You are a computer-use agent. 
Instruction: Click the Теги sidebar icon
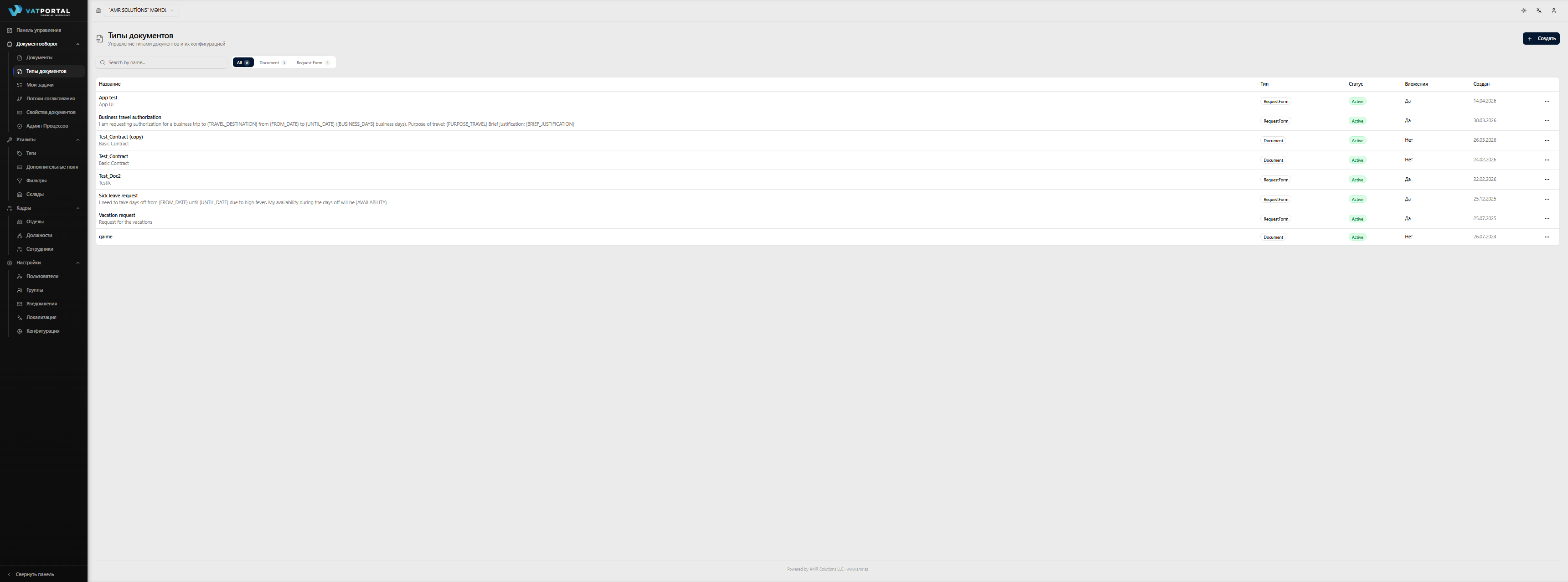click(x=20, y=154)
